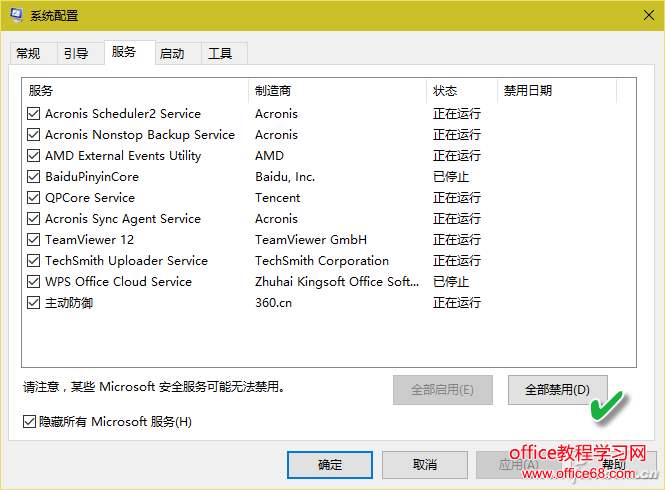Click manufacturer cell TechSmith Corporation

click(322, 260)
